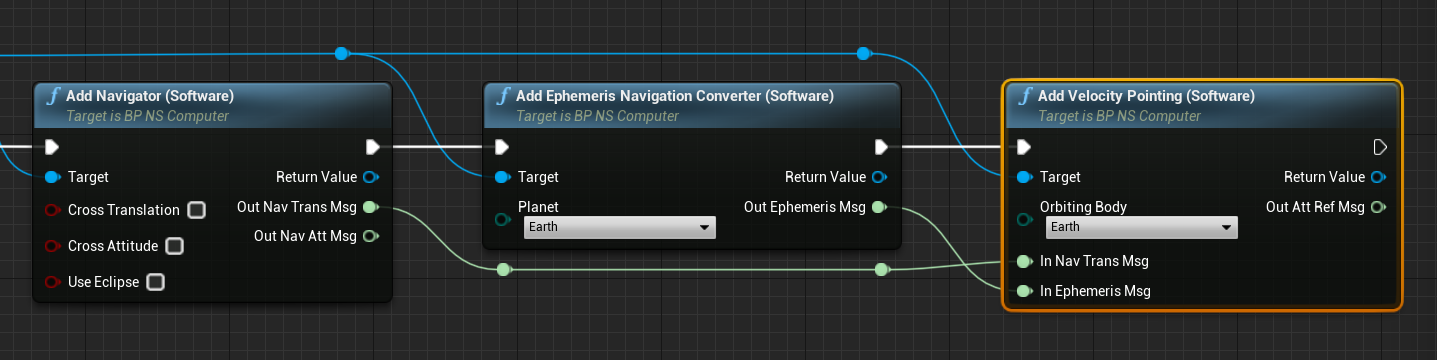This screenshot has width=1437, height=360.
Task: Select Add Navigator node title
Action: pyautogui.click(x=150, y=96)
